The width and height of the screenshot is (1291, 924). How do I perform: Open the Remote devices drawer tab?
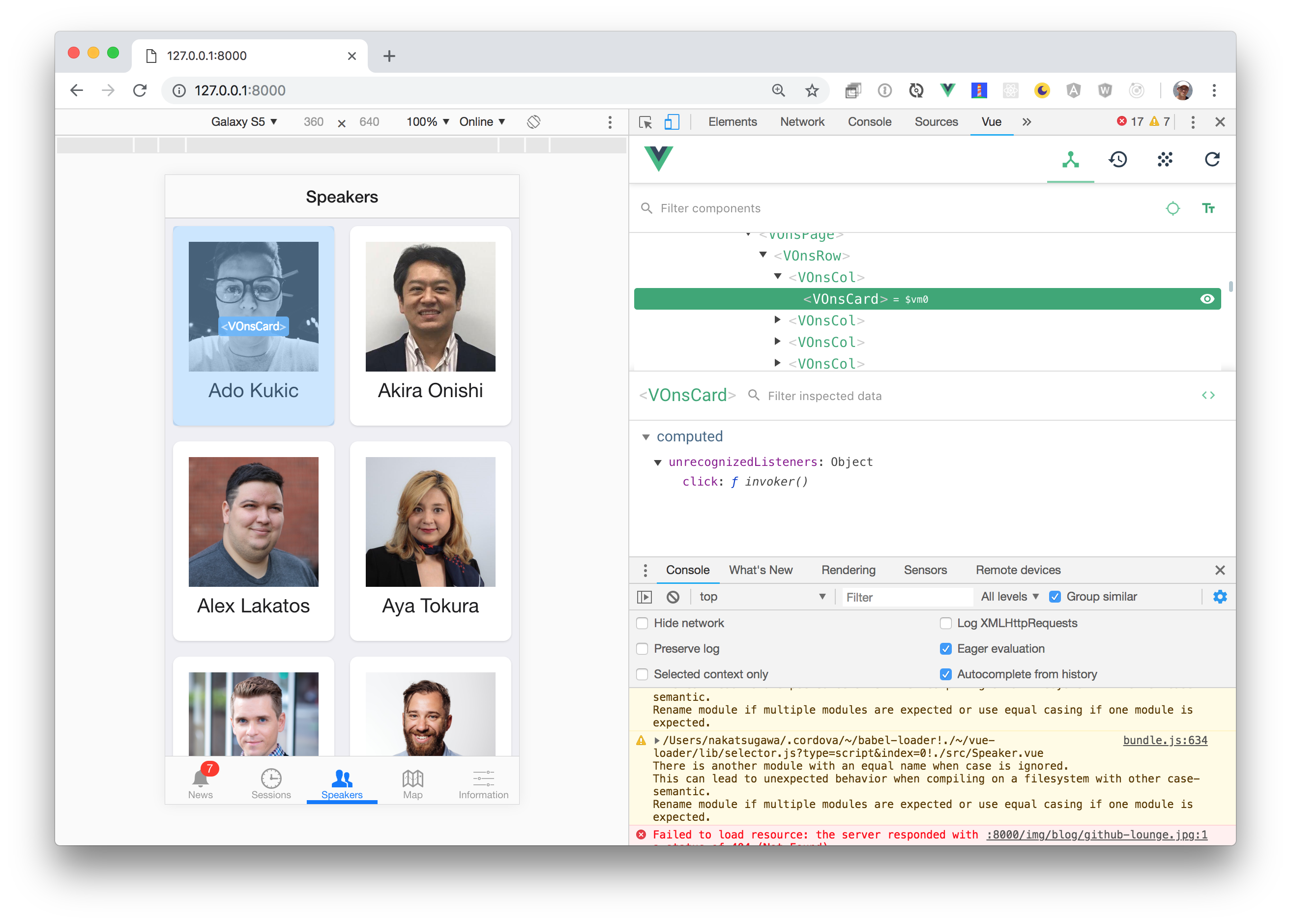click(x=1018, y=570)
